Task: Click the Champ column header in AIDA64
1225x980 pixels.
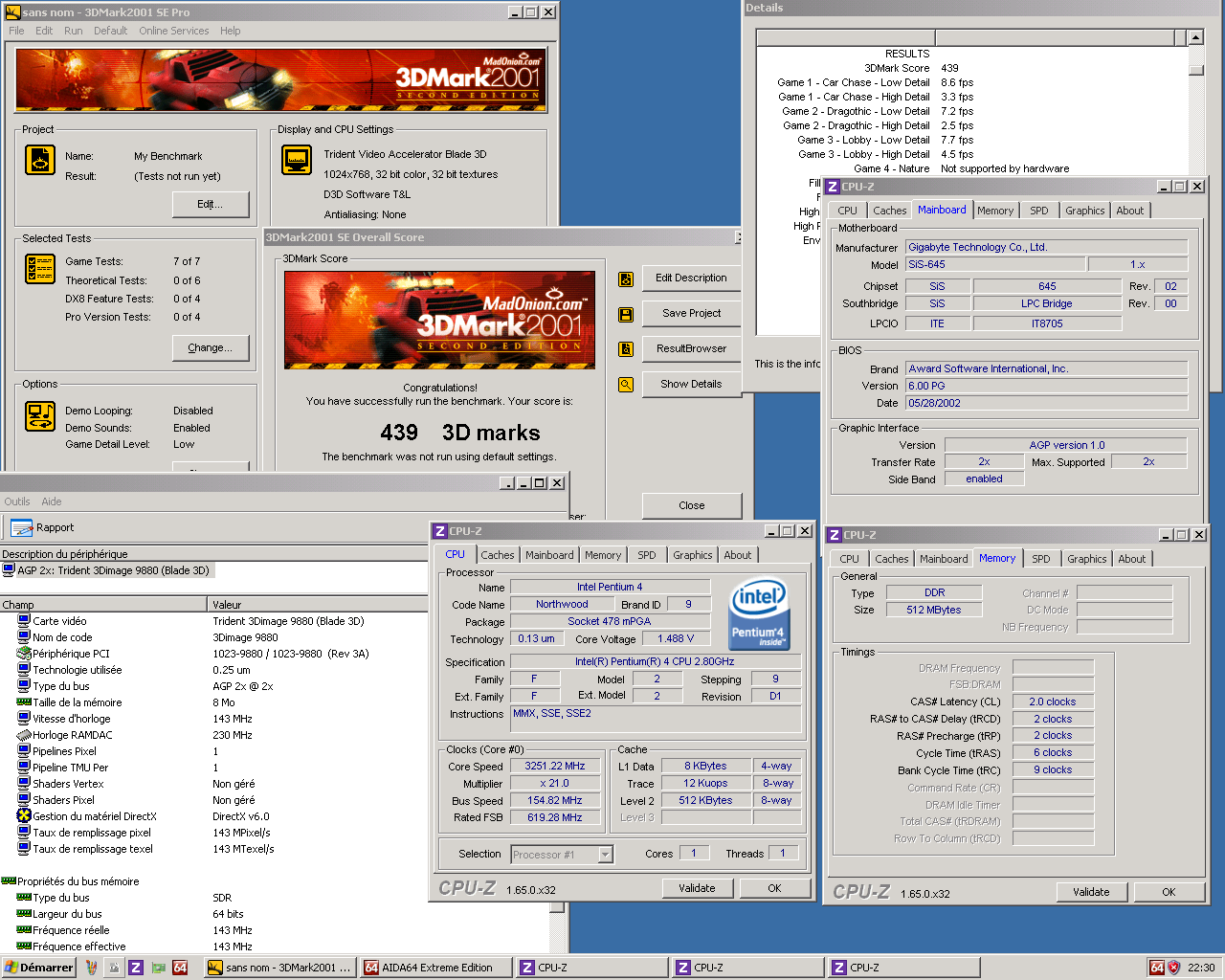Action: coord(103,604)
